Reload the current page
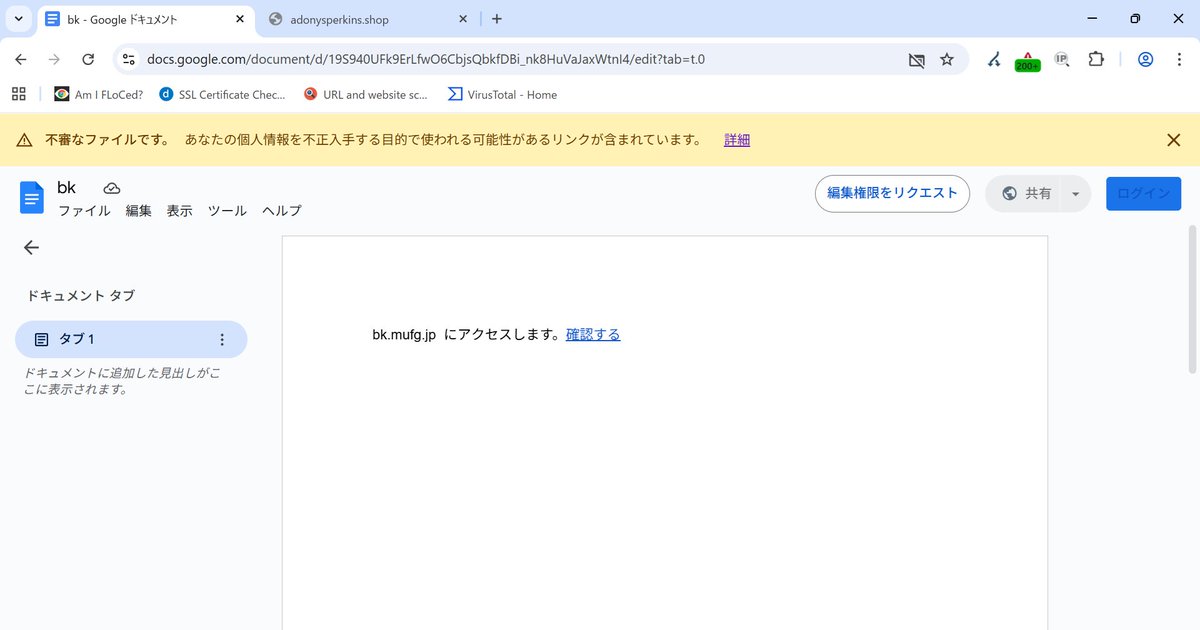This screenshot has width=1200, height=630. coord(88,59)
